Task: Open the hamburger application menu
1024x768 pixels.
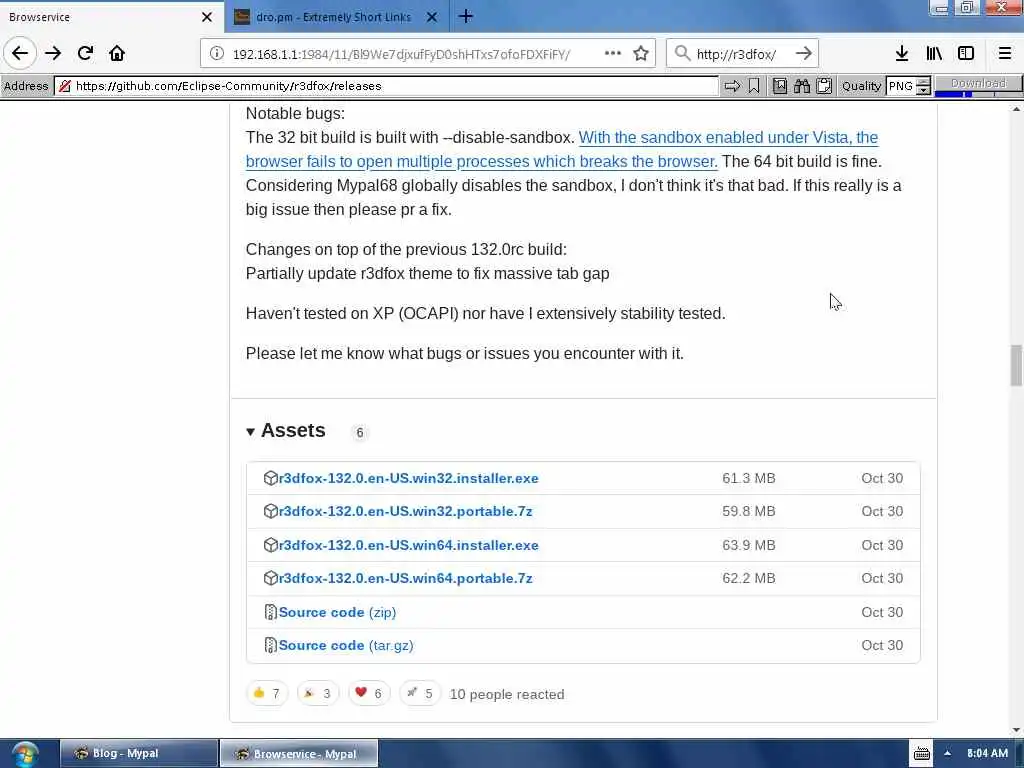Action: click(1005, 54)
